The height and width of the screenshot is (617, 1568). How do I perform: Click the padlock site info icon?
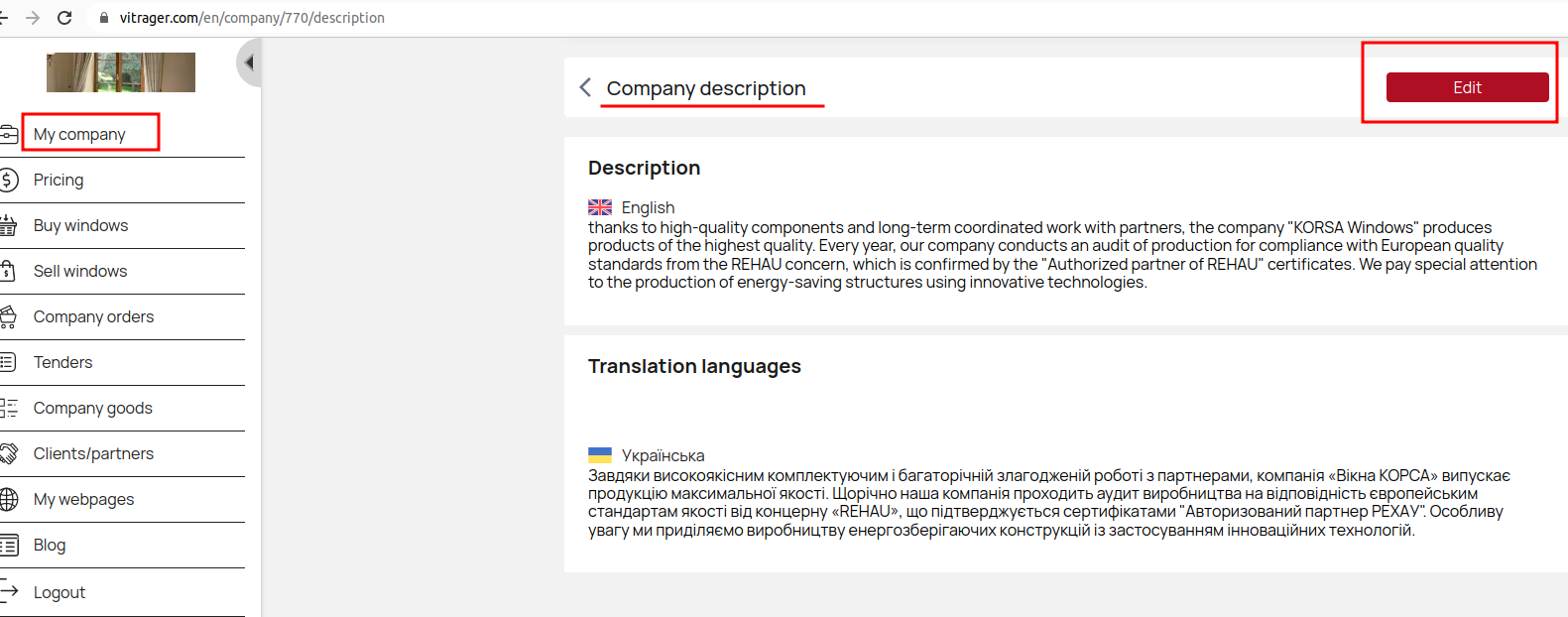[x=104, y=18]
